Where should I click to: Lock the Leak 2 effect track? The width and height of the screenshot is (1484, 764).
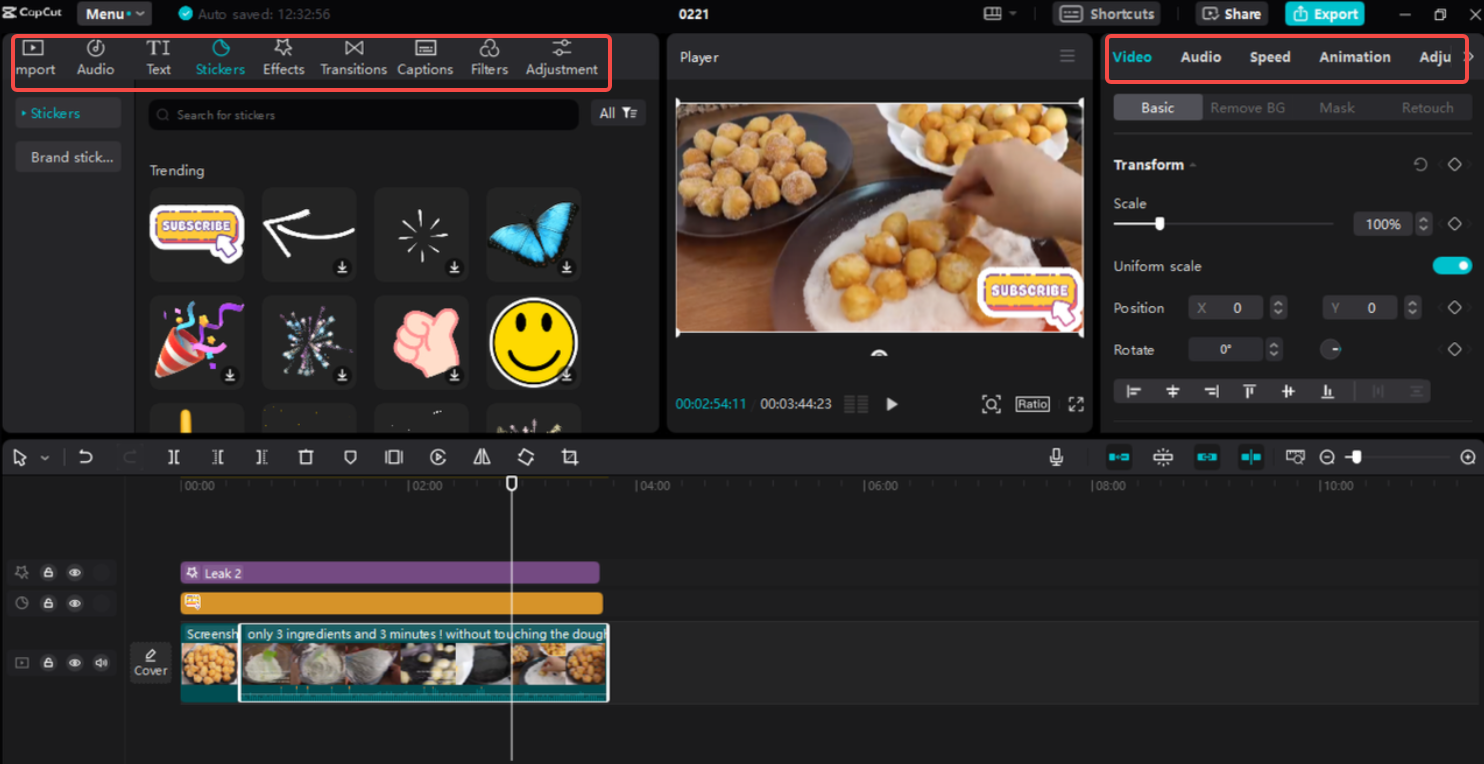[x=48, y=573]
